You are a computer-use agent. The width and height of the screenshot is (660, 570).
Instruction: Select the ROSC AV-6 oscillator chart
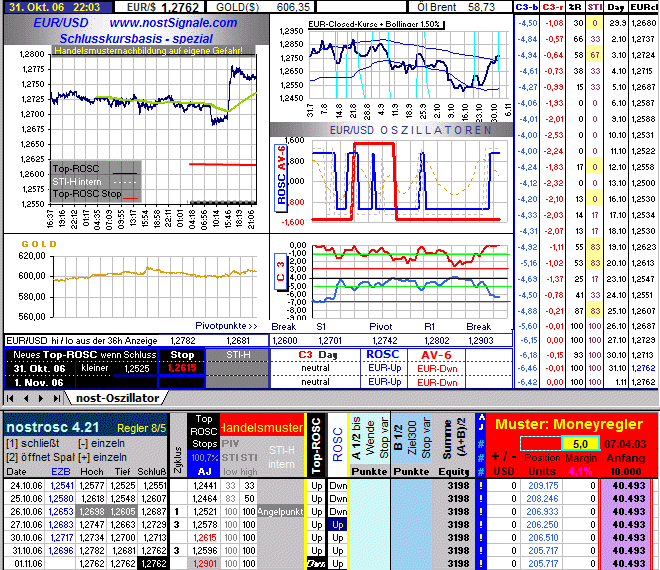391,182
